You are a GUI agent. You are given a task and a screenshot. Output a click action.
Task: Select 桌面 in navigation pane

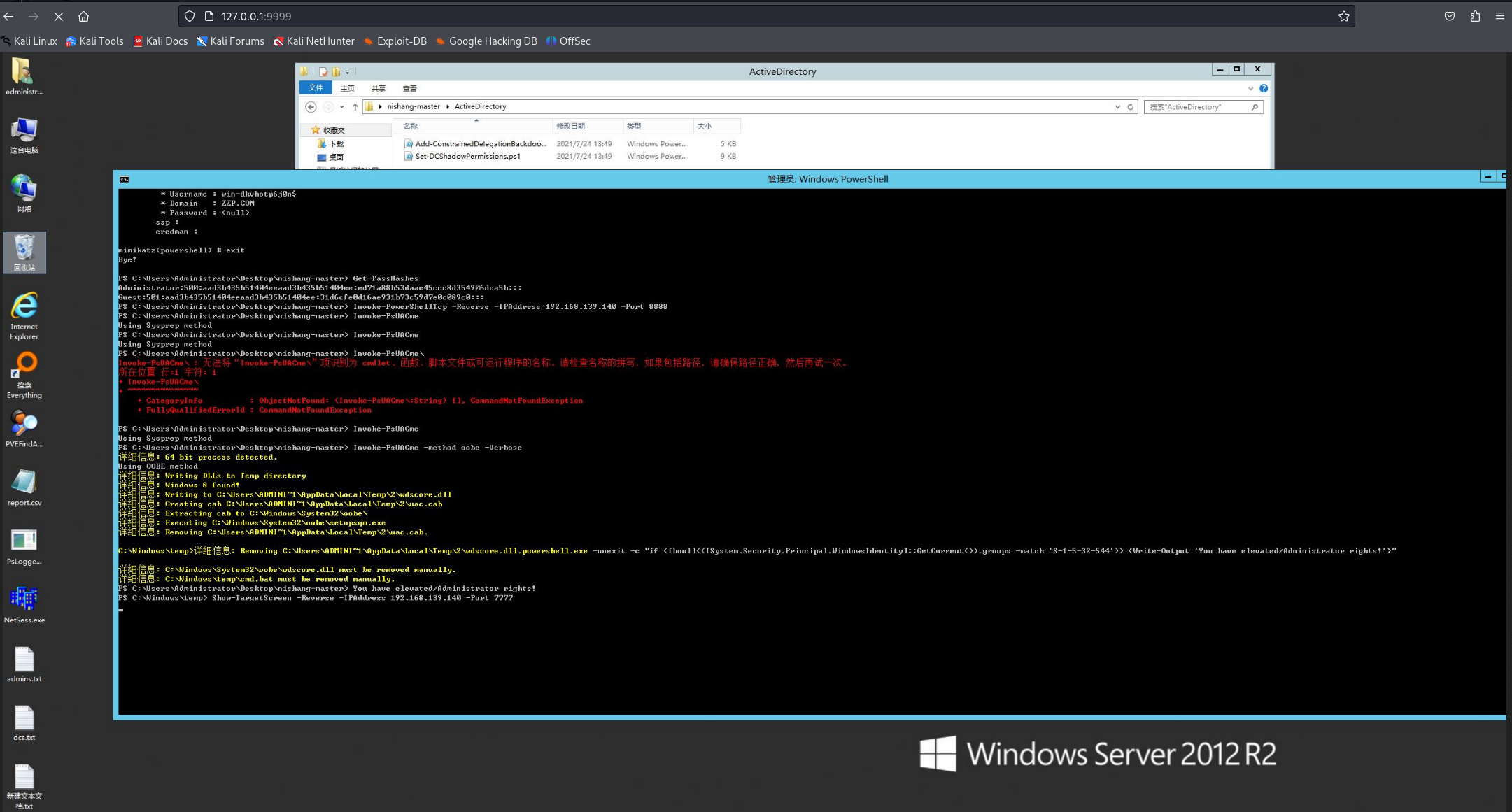331,157
